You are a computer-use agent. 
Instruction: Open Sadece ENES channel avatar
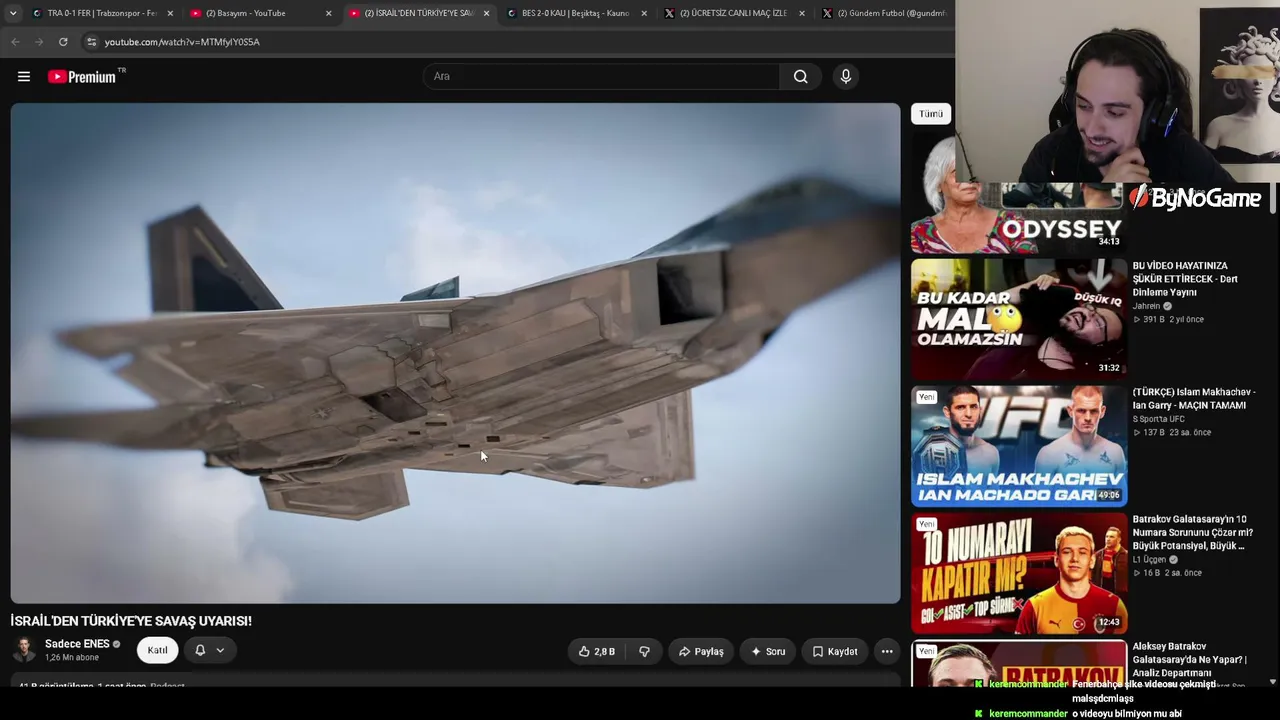(24, 650)
